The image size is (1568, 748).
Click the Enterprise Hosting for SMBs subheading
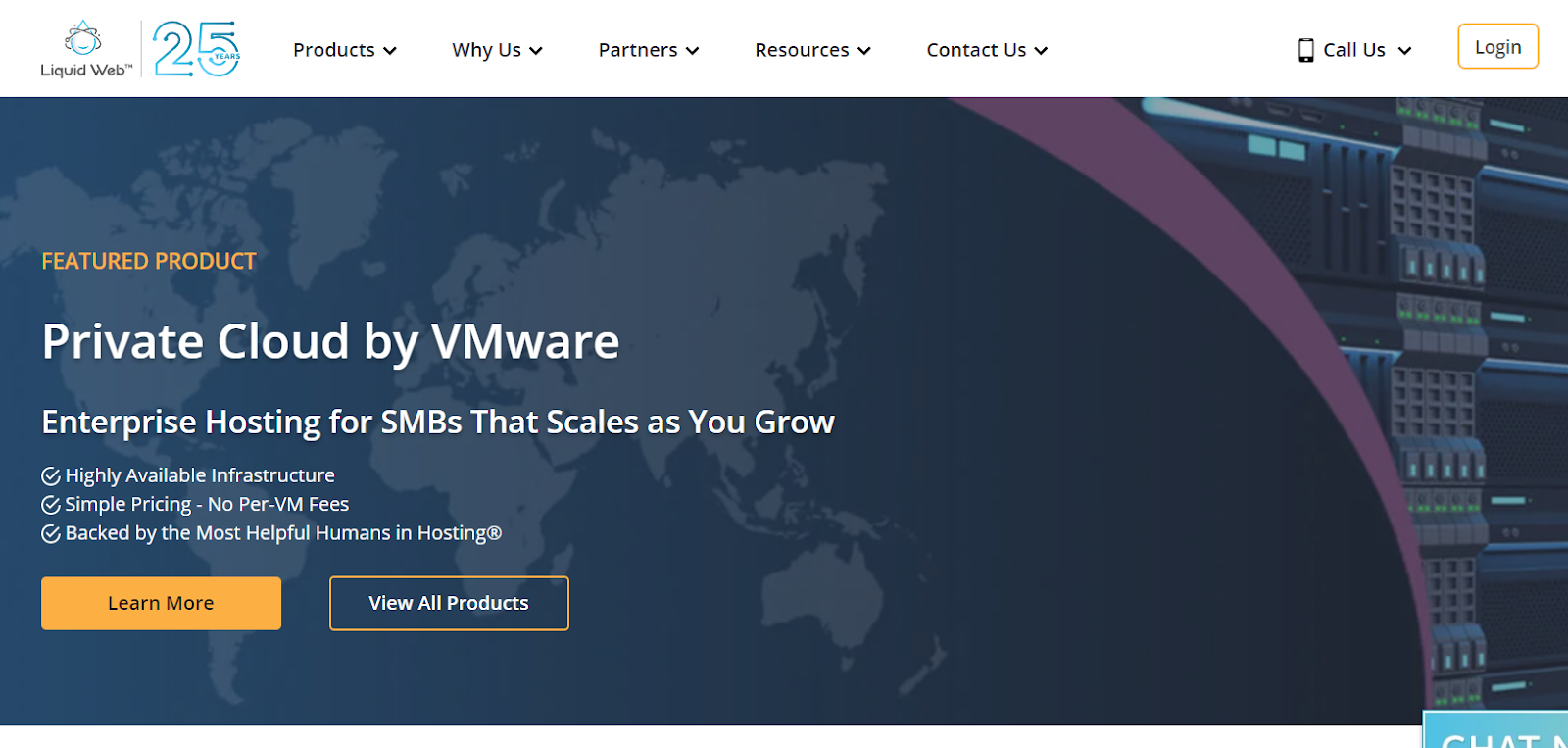(438, 423)
